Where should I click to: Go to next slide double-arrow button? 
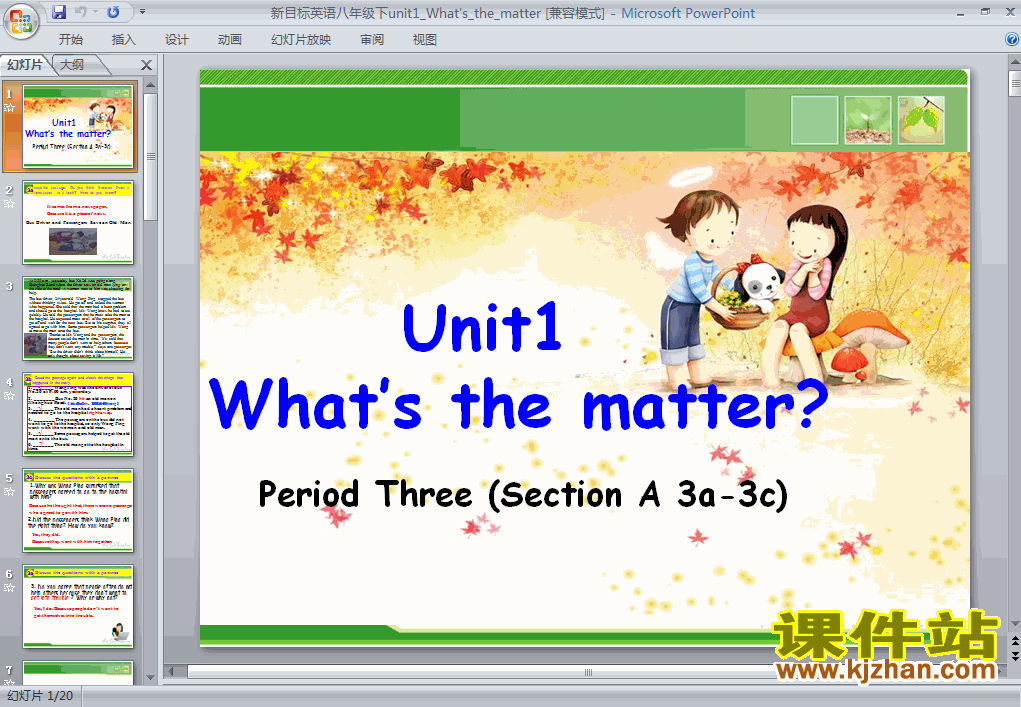pyautogui.click(x=1014, y=655)
